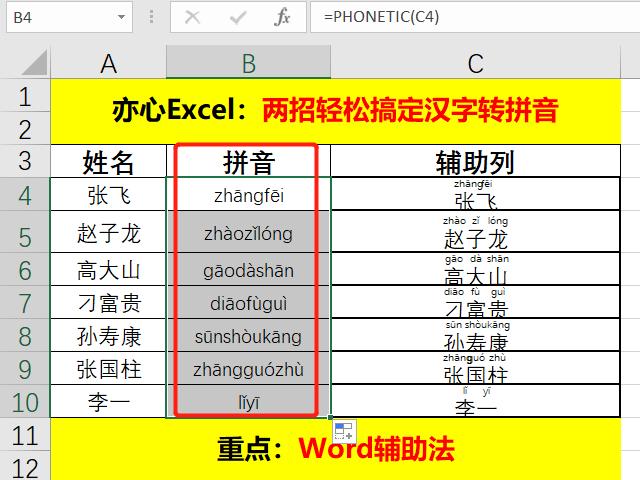This screenshot has height=480, width=640.
Task: Select the 辅助列 cell for 刁富贵 with pinyin
Action: (476, 302)
